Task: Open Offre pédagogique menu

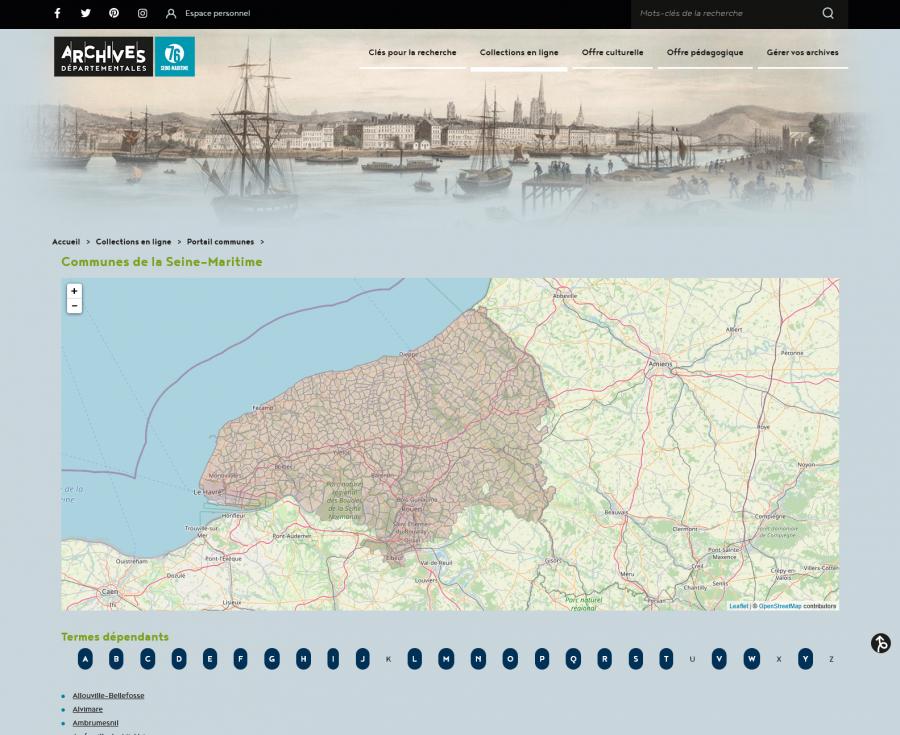Action: 705,52
